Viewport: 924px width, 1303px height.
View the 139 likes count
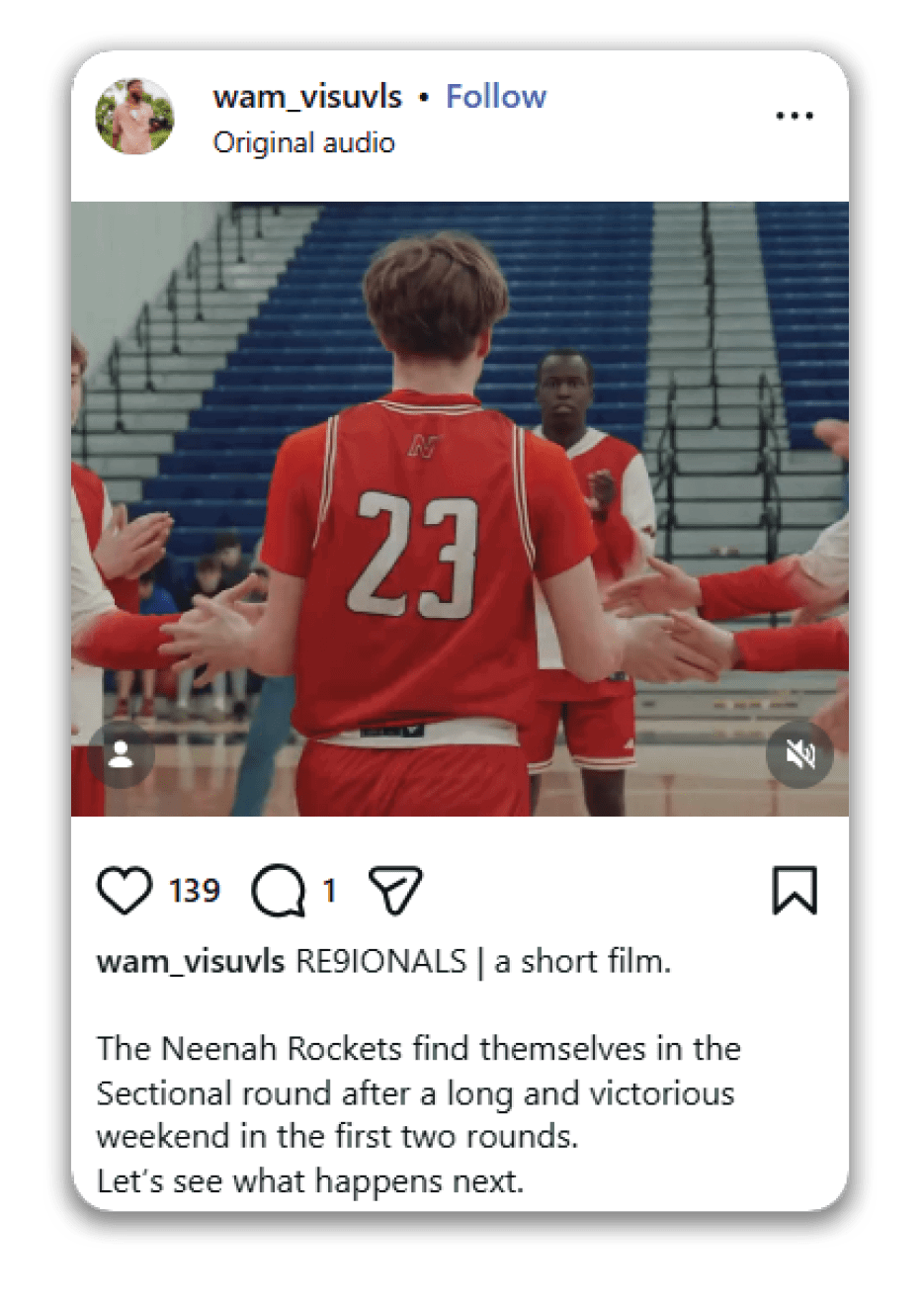(x=194, y=891)
